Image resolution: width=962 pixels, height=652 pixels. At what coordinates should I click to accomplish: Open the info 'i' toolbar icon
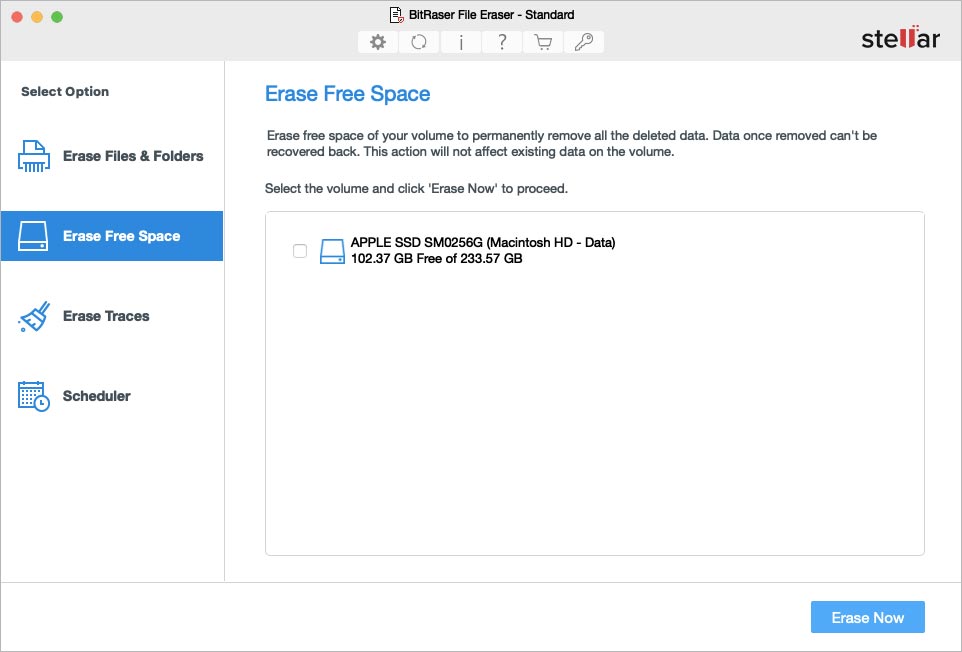pos(460,42)
